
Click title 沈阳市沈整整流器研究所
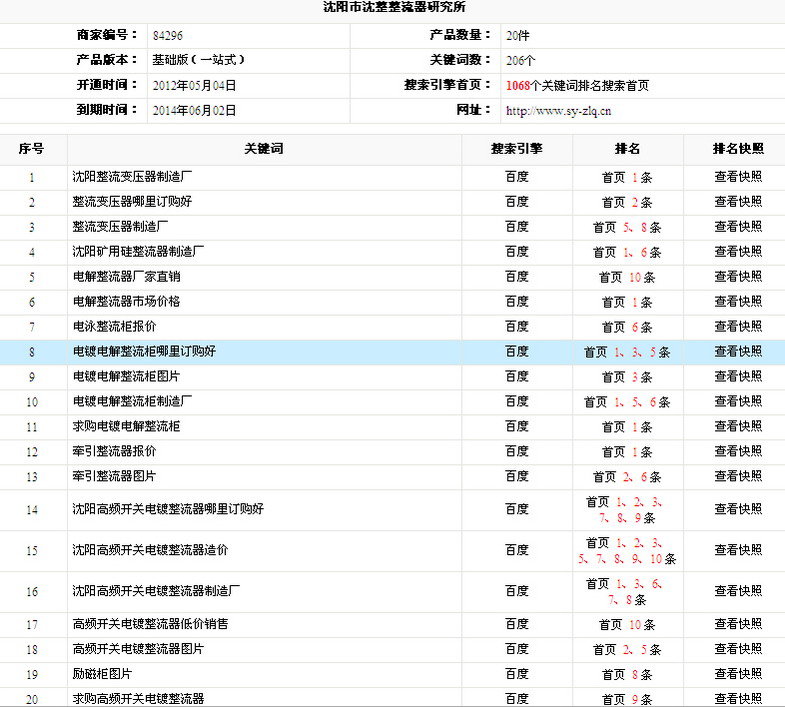[x=394, y=7]
